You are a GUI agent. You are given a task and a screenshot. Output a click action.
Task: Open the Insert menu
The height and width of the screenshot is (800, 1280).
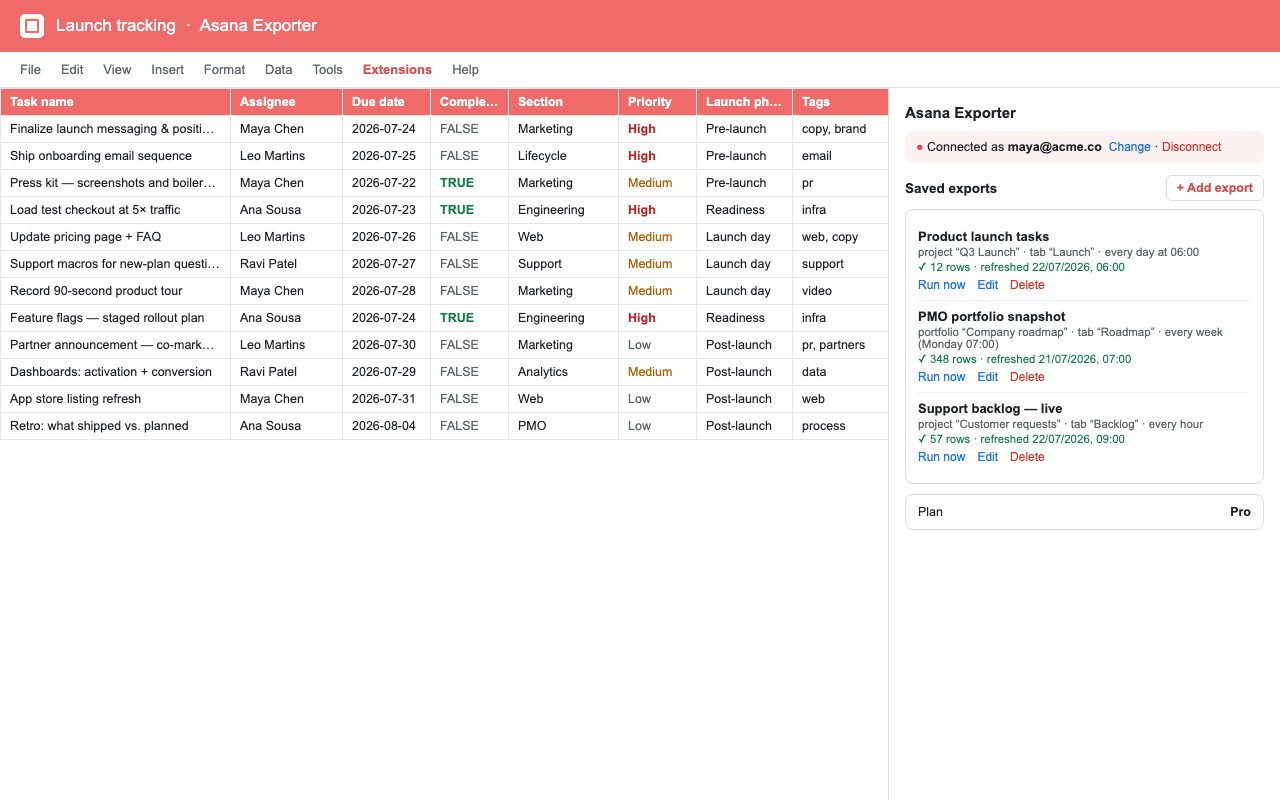[x=167, y=70]
